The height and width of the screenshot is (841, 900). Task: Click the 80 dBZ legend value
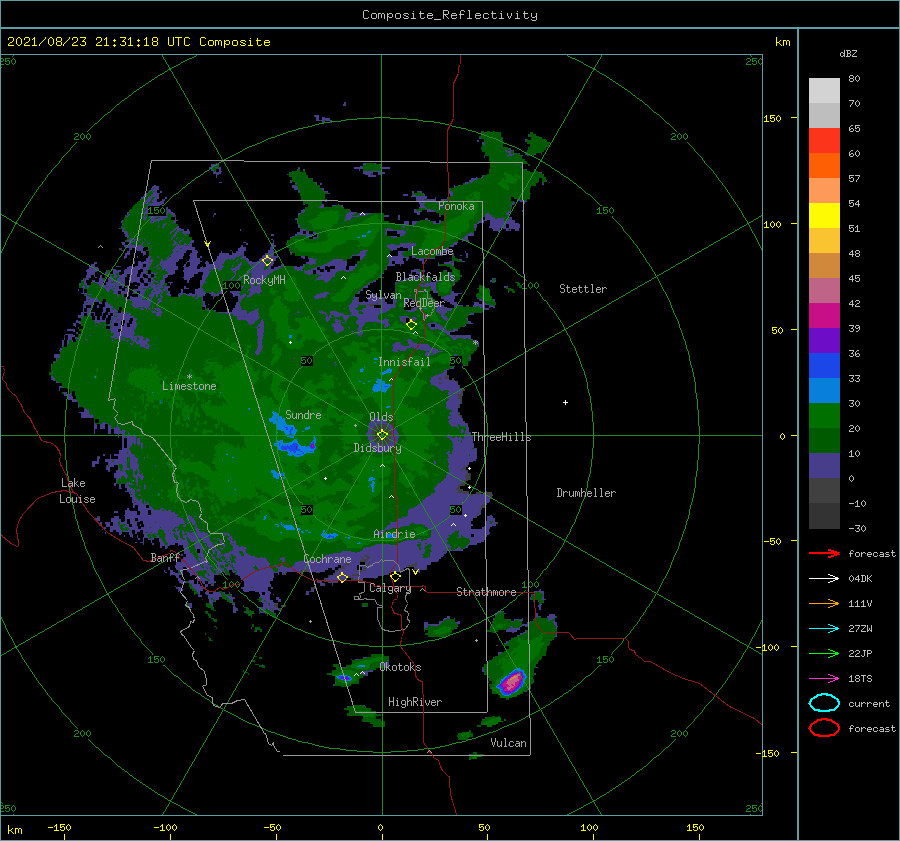[x=854, y=79]
